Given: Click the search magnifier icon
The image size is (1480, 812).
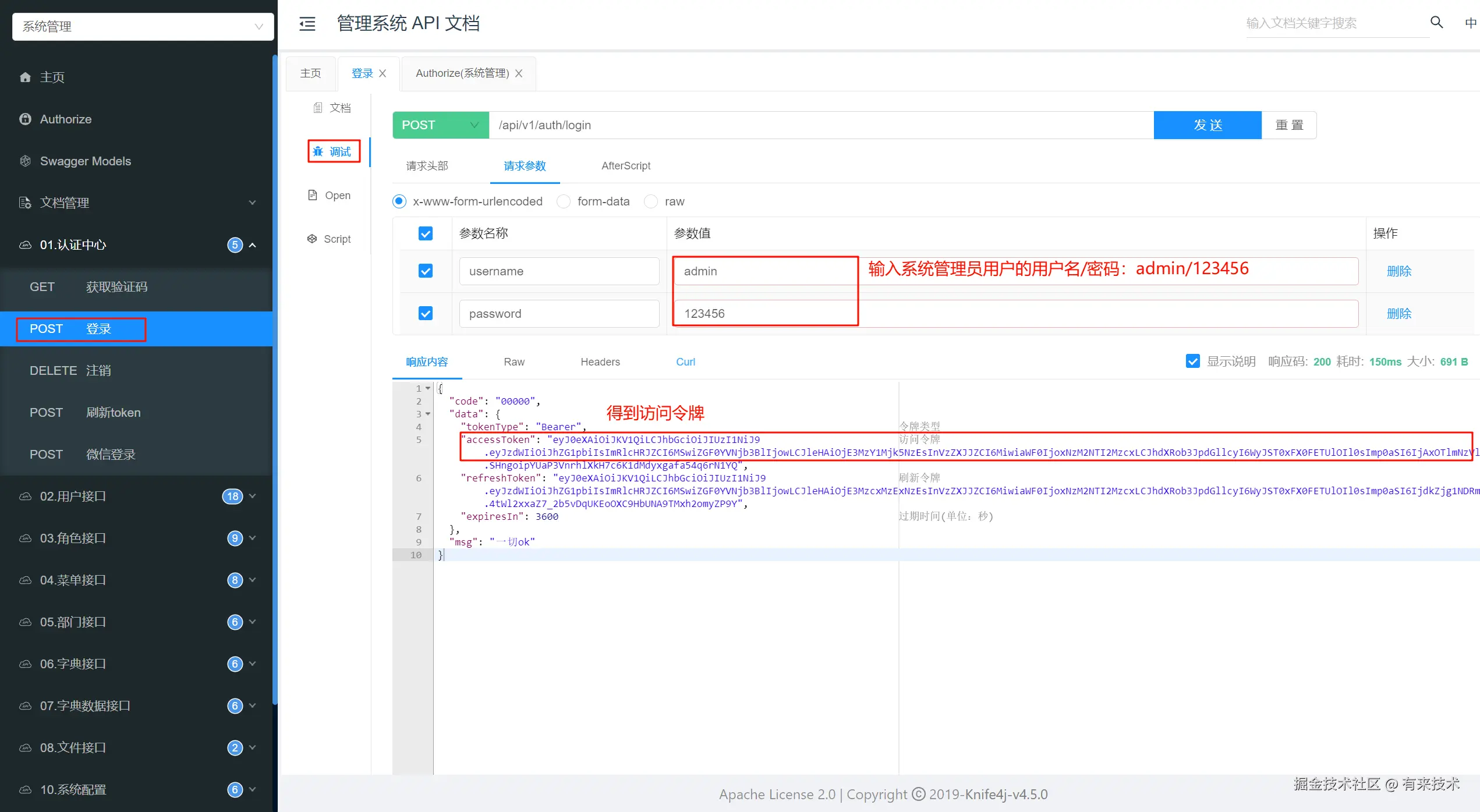Looking at the screenshot, I should coord(1436,23).
